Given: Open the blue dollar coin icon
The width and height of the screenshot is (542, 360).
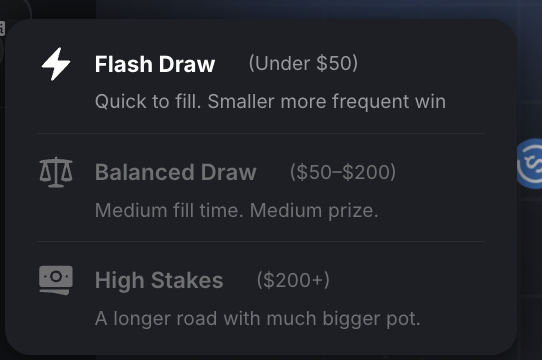Looking at the screenshot, I should (x=531, y=164).
